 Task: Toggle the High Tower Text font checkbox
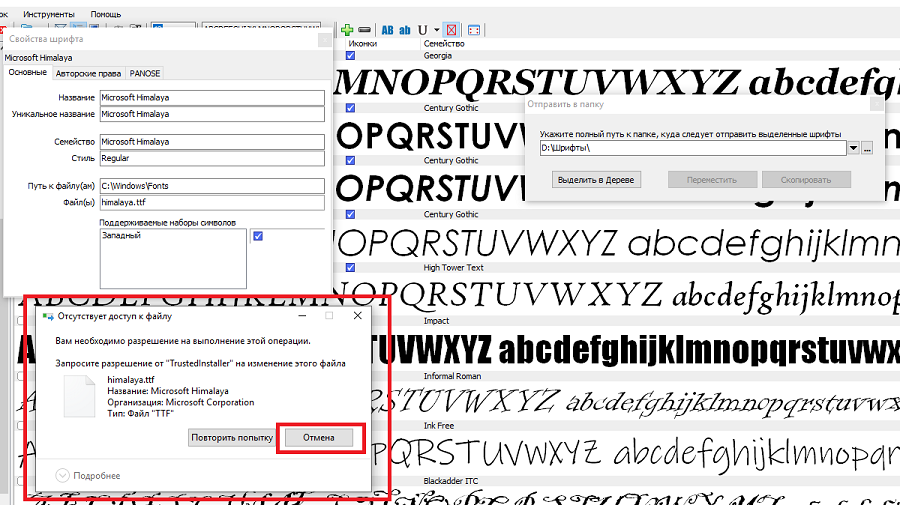pyautogui.click(x=350, y=268)
